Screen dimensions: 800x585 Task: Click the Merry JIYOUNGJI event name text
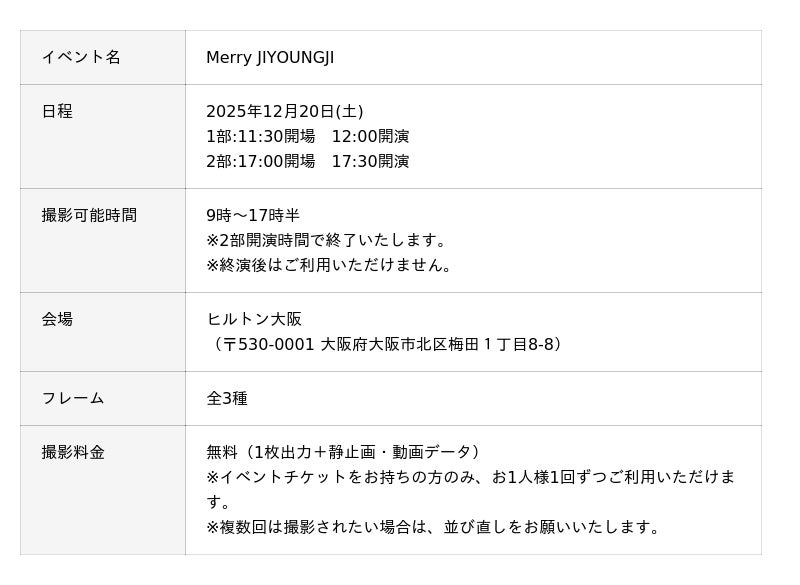click(270, 57)
